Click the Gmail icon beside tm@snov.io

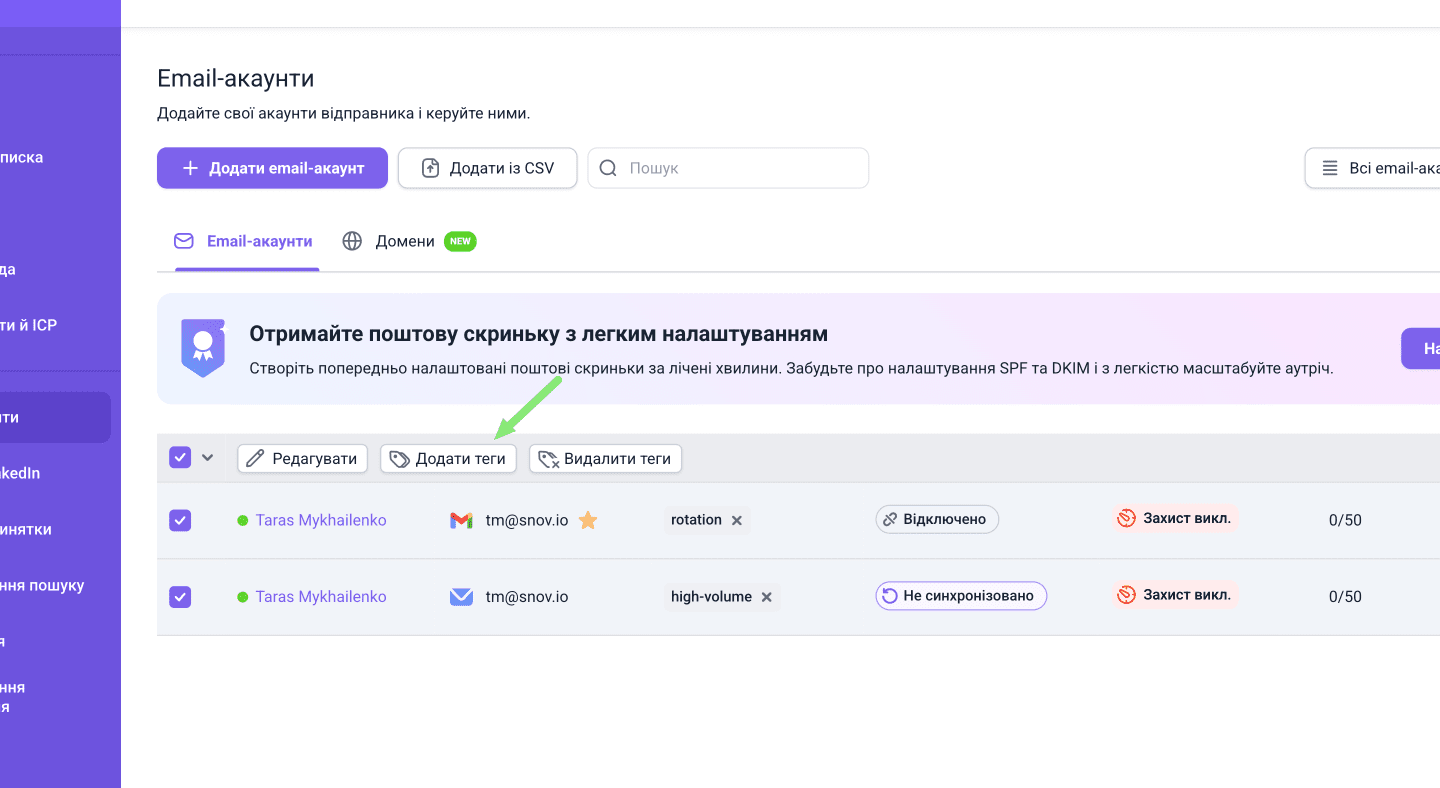(x=461, y=520)
